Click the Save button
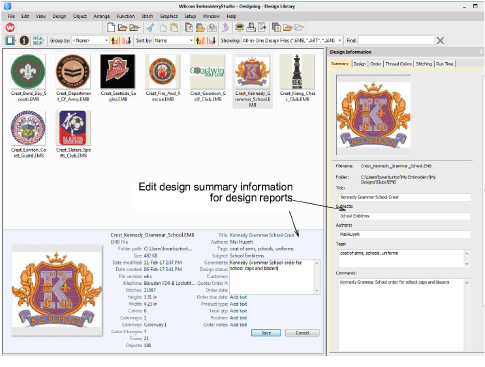 pyautogui.click(x=266, y=333)
